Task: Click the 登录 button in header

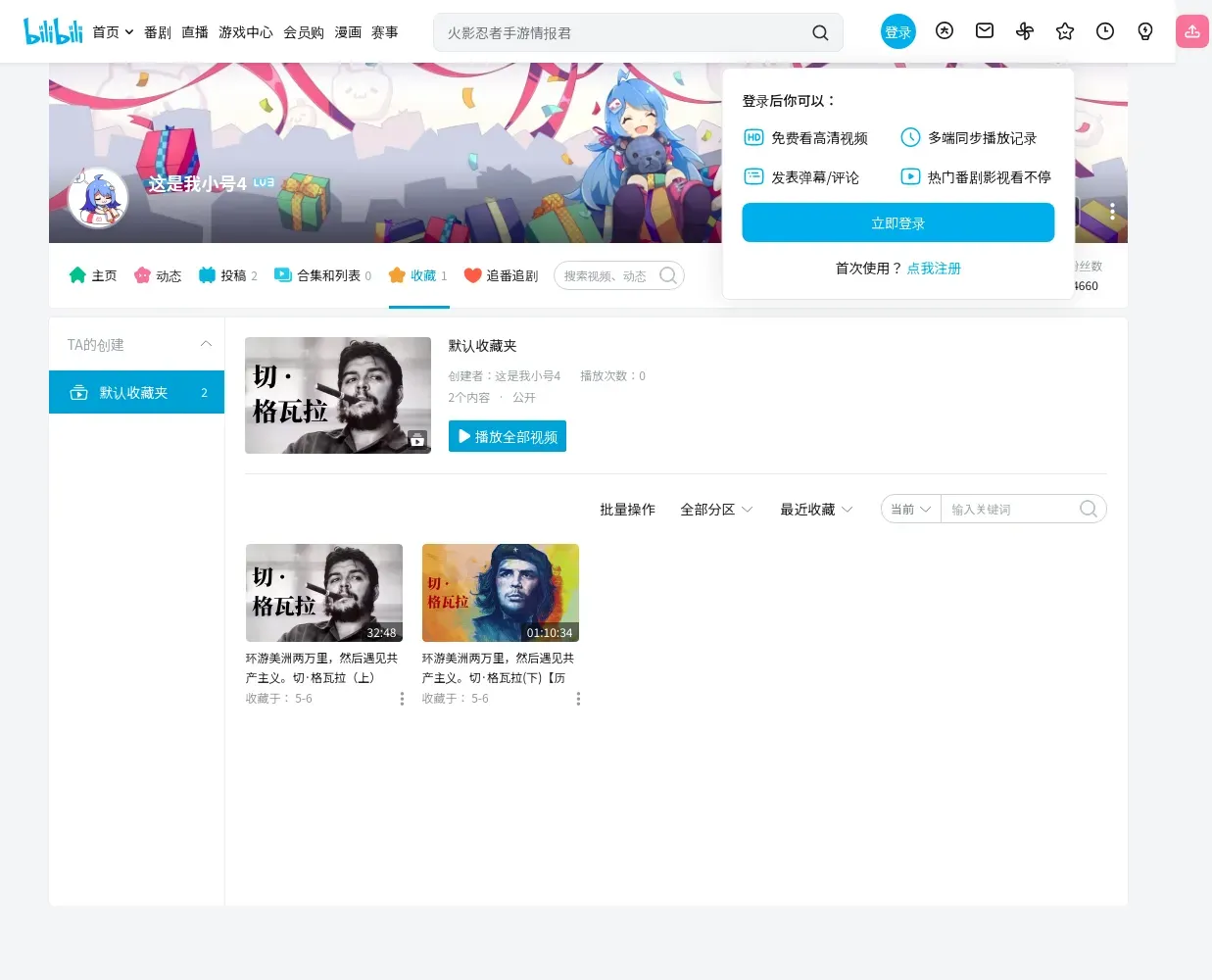Action: click(x=898, y=32)
